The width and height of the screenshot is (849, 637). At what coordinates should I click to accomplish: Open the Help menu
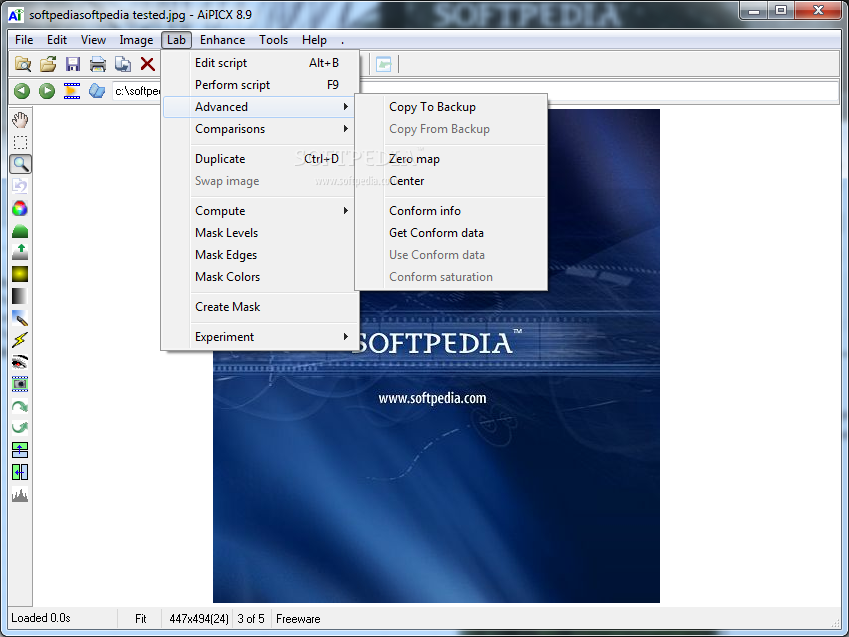[x=314, y=40]
